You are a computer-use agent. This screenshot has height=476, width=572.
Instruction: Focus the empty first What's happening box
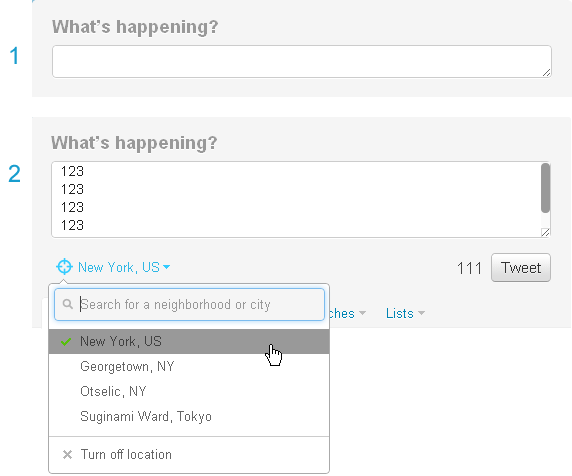(x=302, y=61)
